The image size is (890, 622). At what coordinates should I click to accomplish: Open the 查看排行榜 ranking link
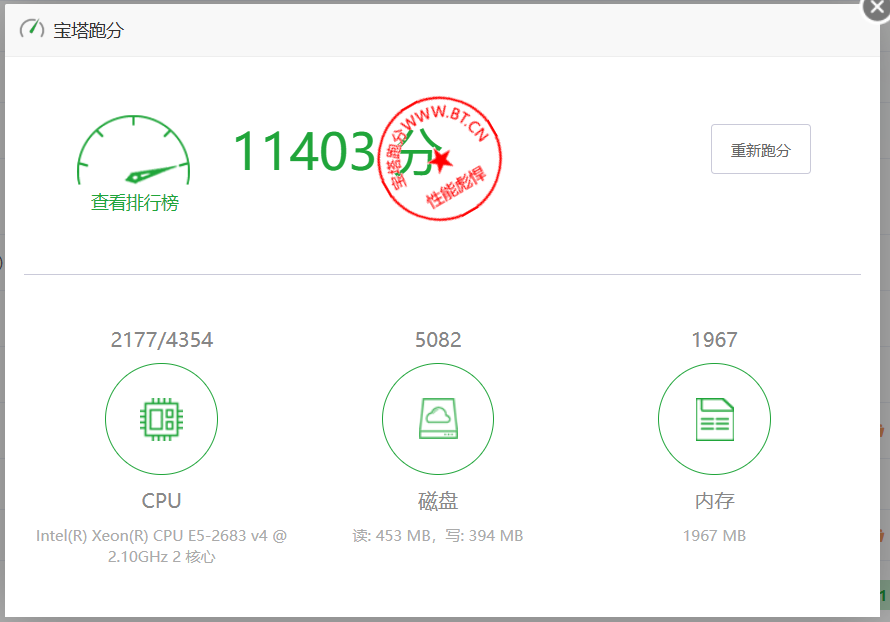coord(135,203)
